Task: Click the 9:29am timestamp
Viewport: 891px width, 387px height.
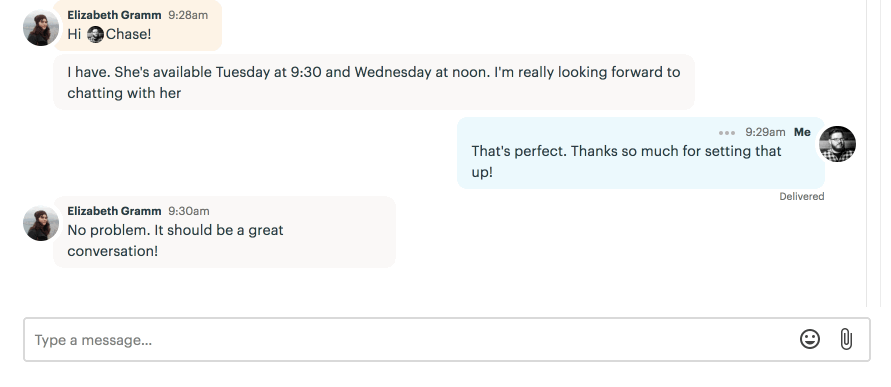Action: pos(765,132)
